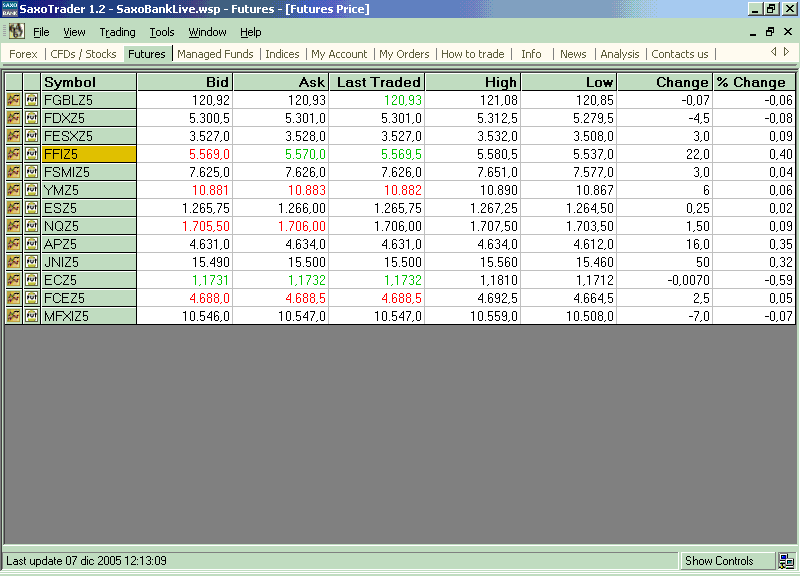
Task: Click the FUT icon beside FESXZ5
Action: click(32, 136)
